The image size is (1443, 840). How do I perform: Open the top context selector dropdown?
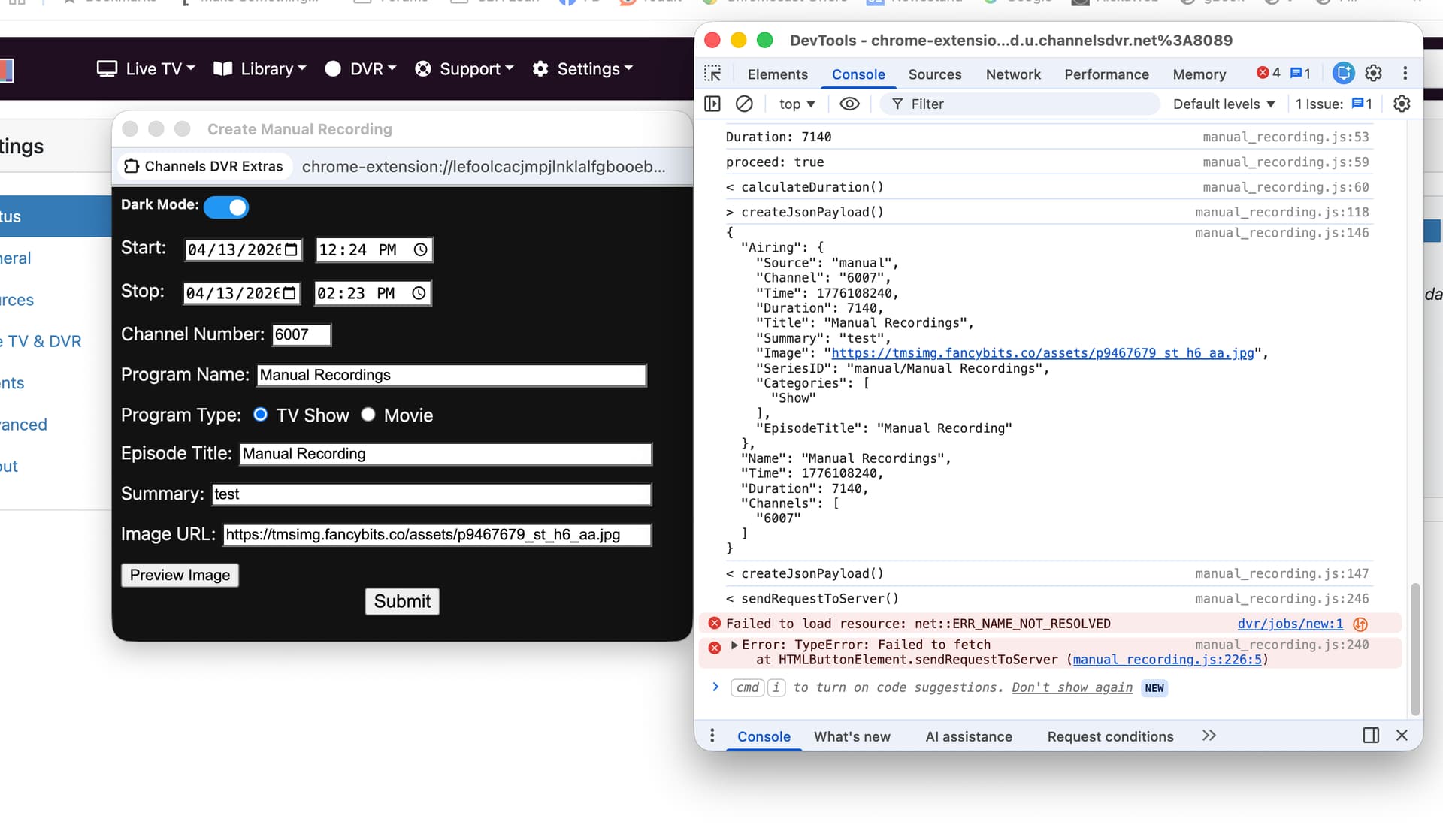(797, 104)
